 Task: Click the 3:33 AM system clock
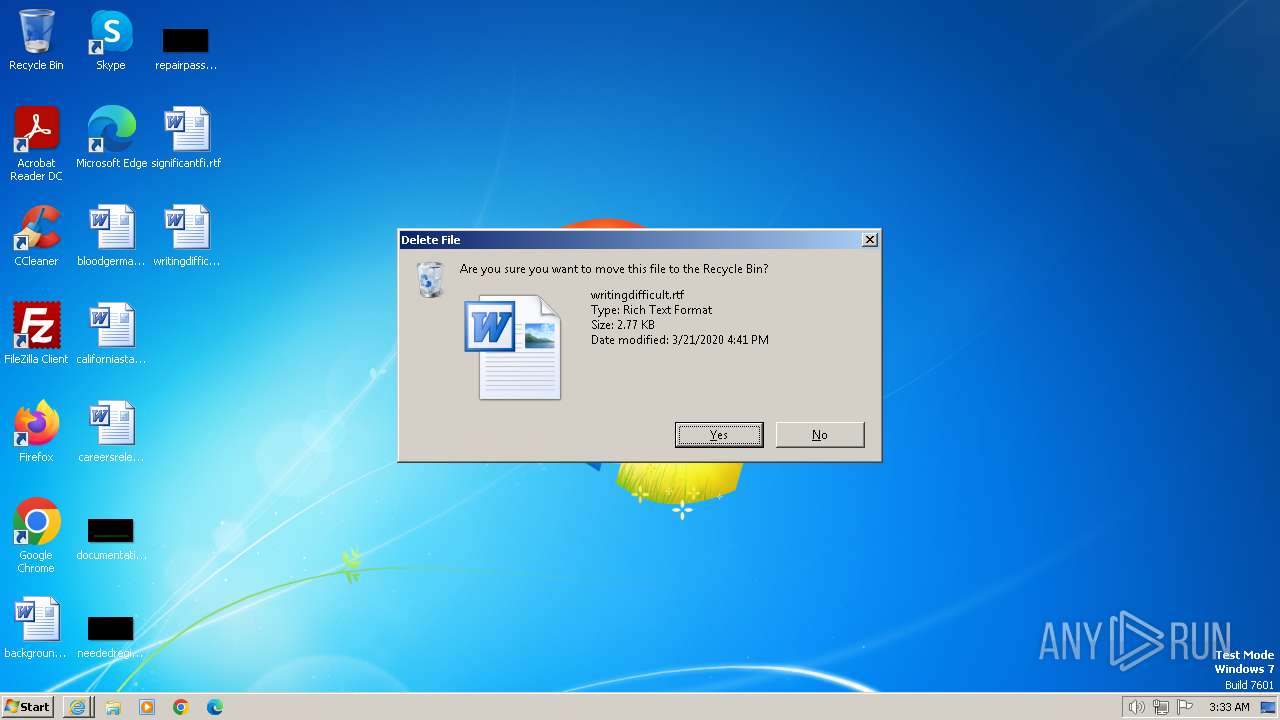point(1229,707)
